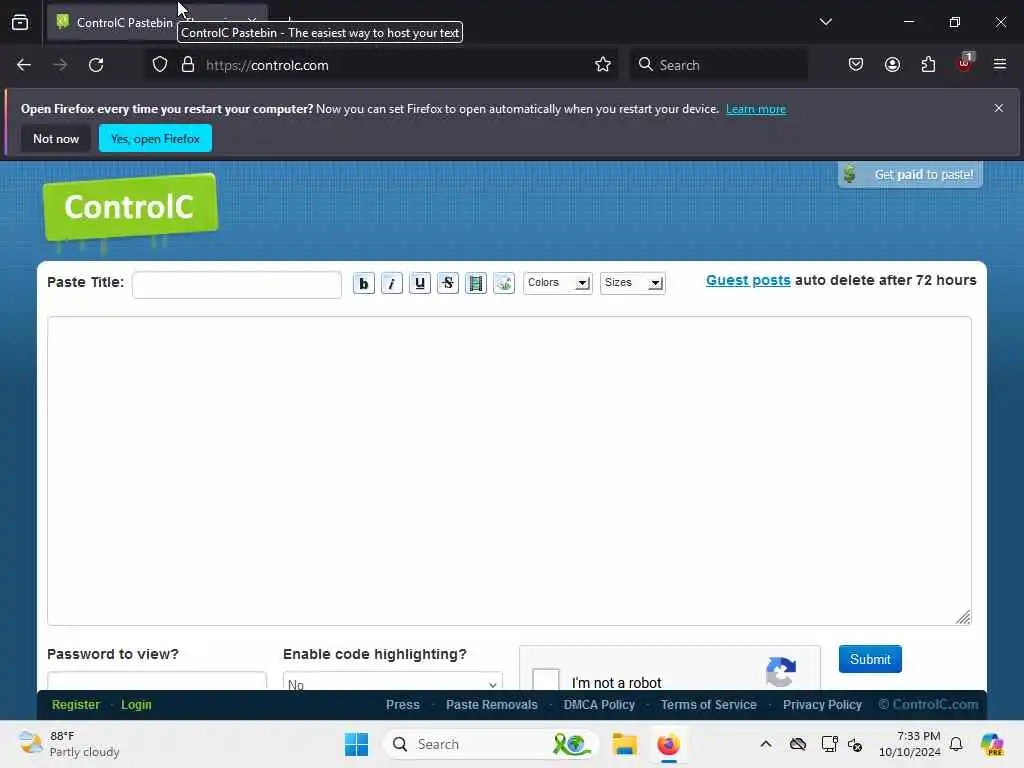Click Not now in Firefox notification

coord(56,138)
